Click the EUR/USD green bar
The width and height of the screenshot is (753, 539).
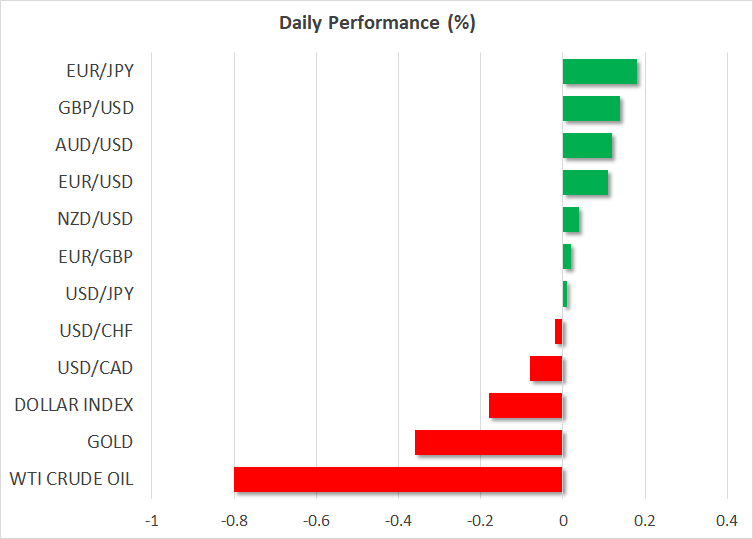(x=585, y=182)
